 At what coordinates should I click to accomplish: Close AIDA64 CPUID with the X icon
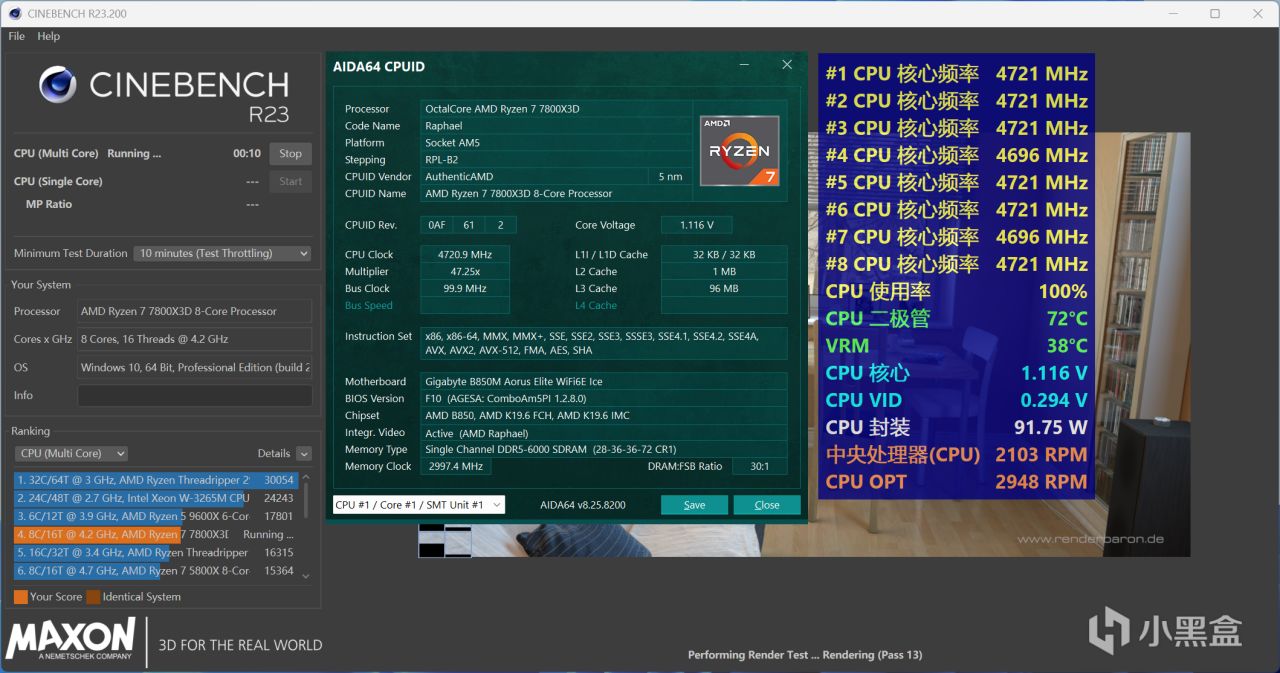(x=787, y=65)
